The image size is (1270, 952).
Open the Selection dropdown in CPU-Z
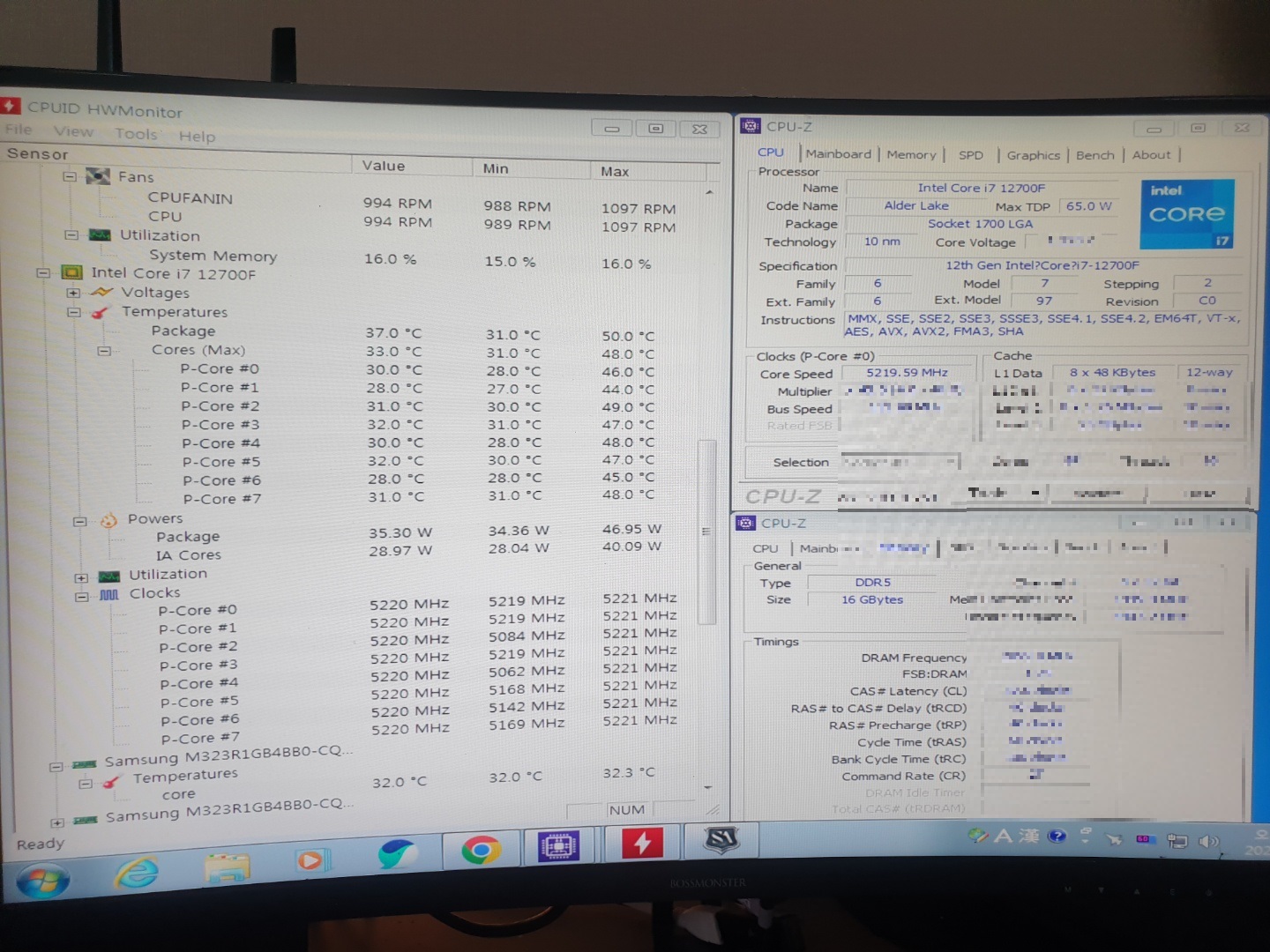click(x=898, y=461)
